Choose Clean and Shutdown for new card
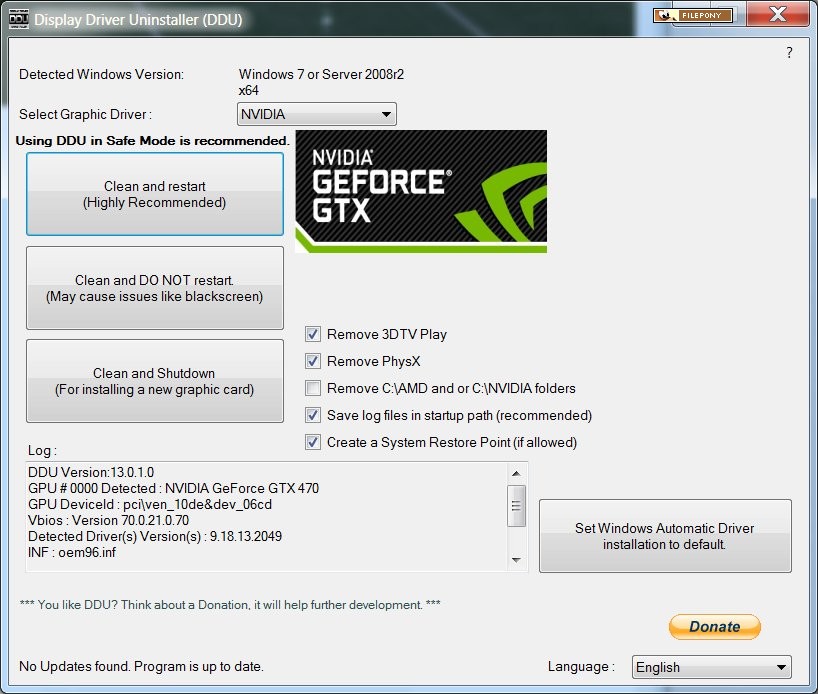This screenshot has height=694, width=818. 155,381
